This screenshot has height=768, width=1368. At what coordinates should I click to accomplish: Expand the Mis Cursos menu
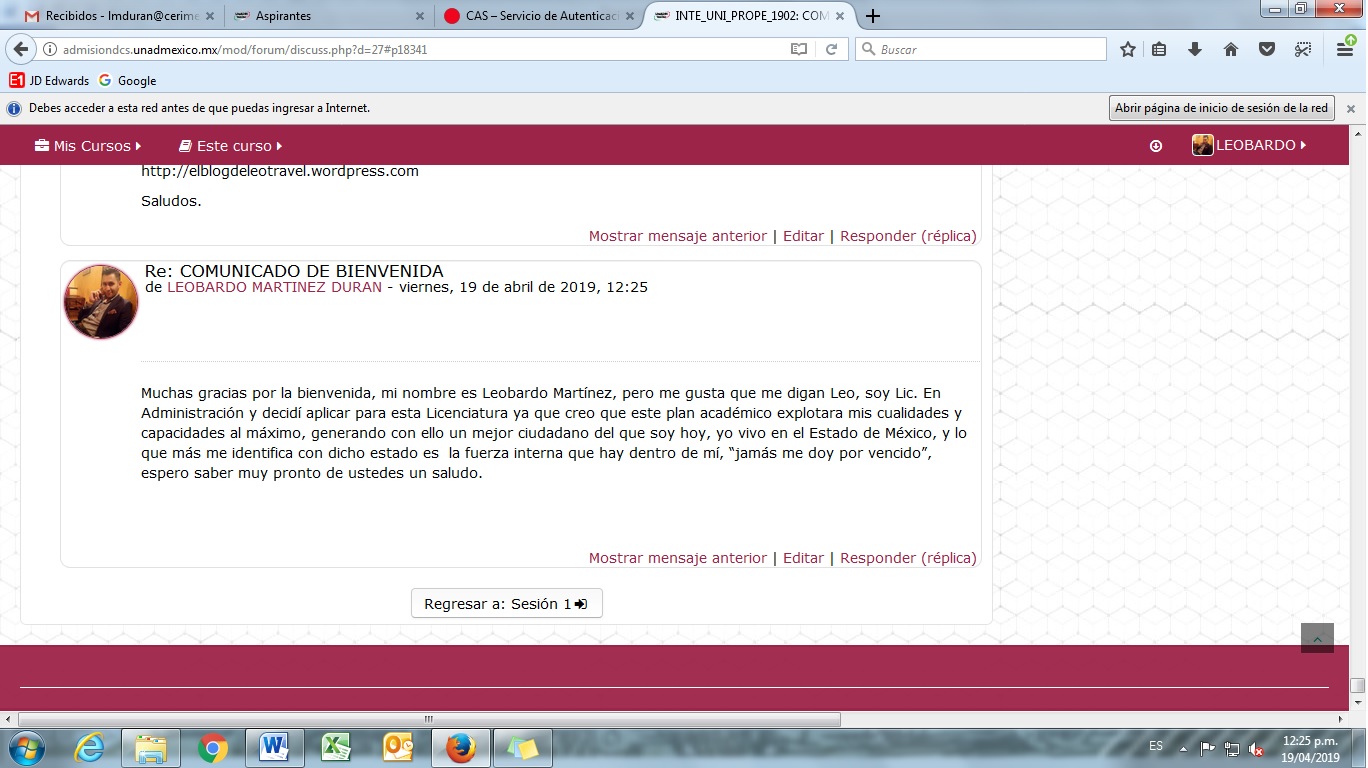tap(88, 146)
